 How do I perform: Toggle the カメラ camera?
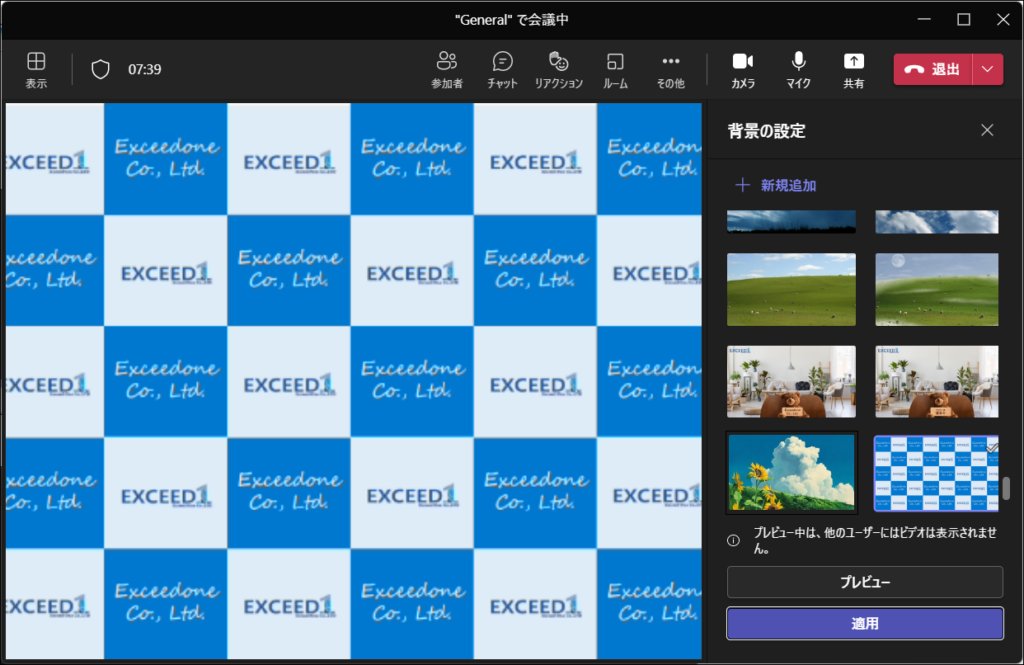(743, 69)
